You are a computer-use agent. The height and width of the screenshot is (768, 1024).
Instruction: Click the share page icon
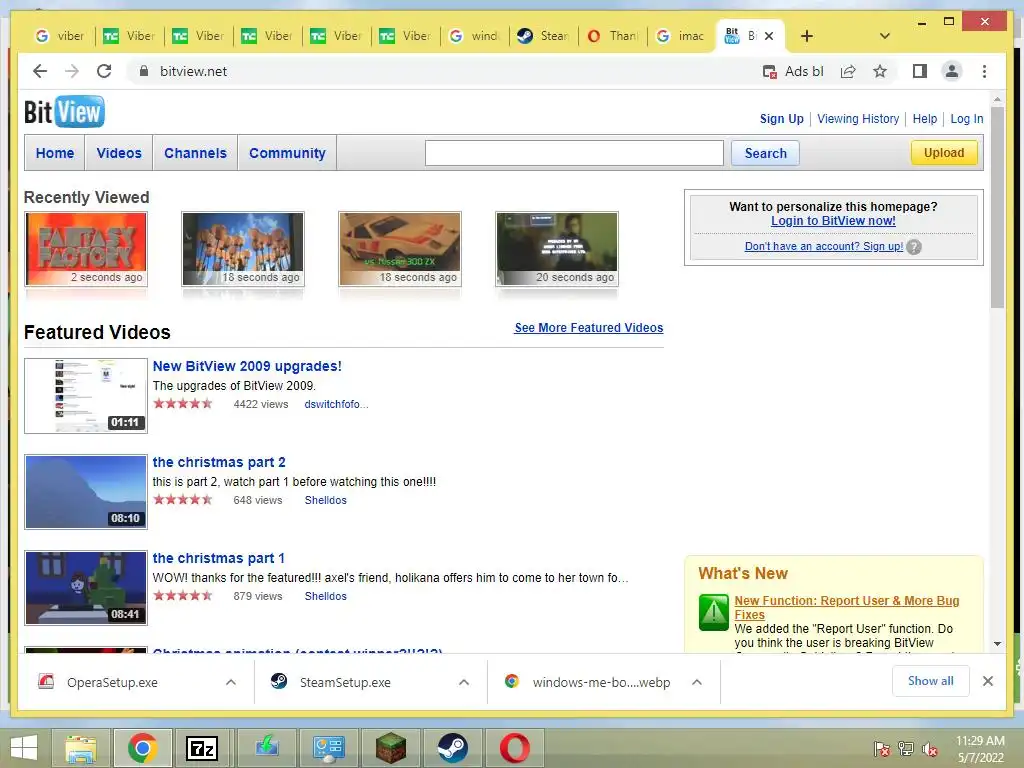[x=848, y=71]
